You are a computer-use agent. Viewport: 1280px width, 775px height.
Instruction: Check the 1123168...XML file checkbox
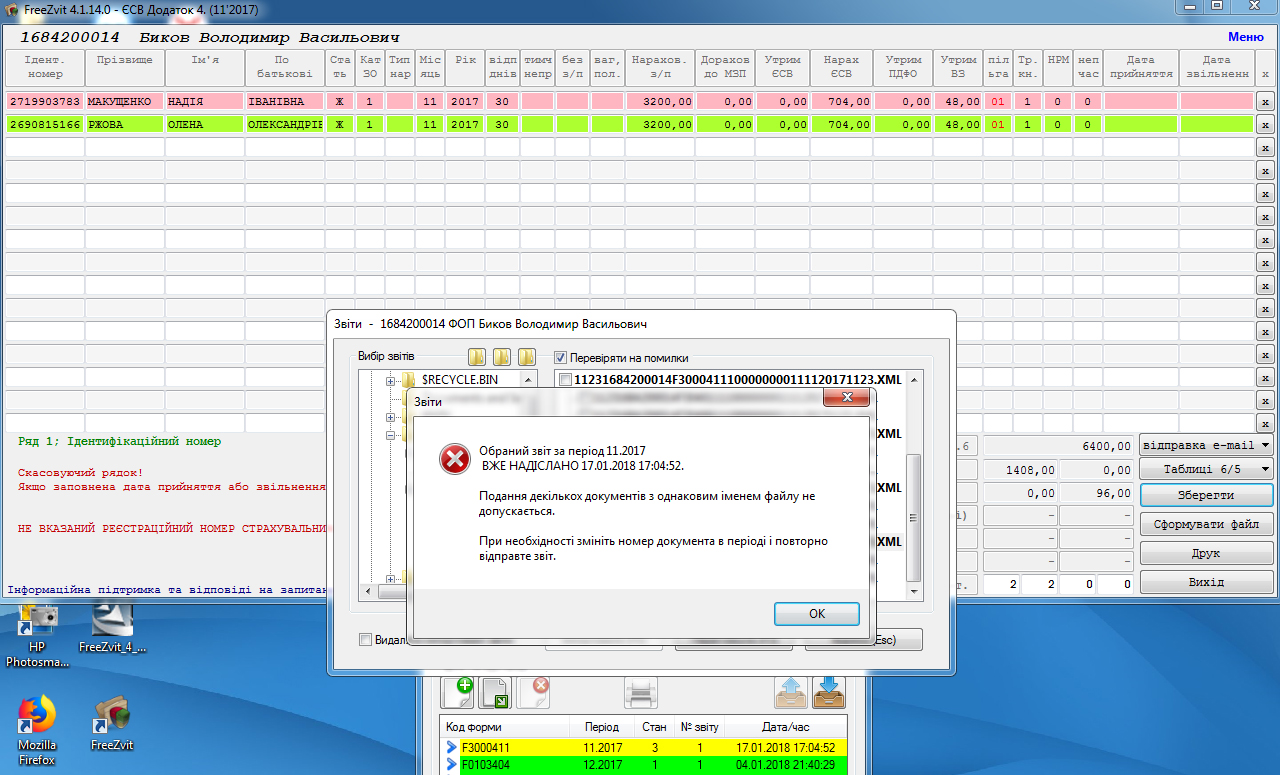point(567,380)
